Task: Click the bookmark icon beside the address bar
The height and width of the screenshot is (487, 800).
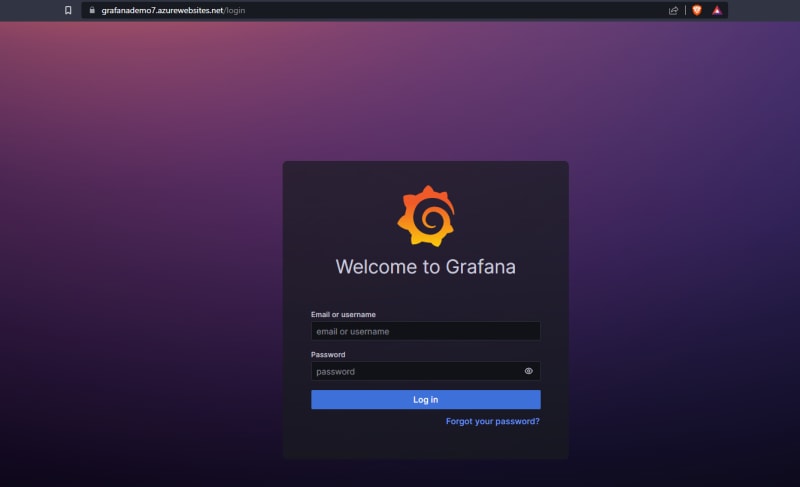Action: (68, 10)
